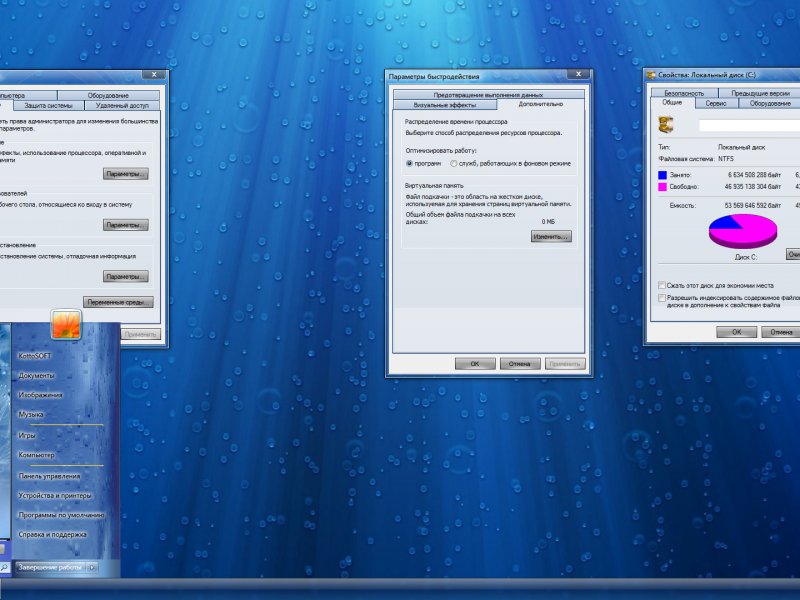
Task: Click the drive icon in Local Disk properties
Action: [666, 124]
